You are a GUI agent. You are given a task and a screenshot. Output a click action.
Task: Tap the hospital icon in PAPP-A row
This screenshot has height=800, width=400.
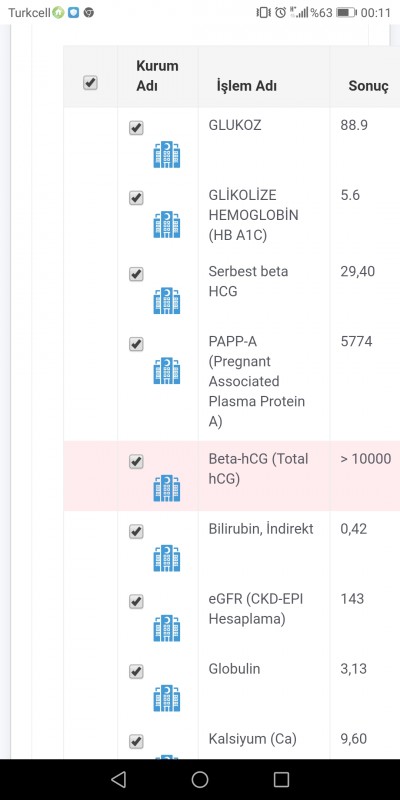tap(167, 371)
